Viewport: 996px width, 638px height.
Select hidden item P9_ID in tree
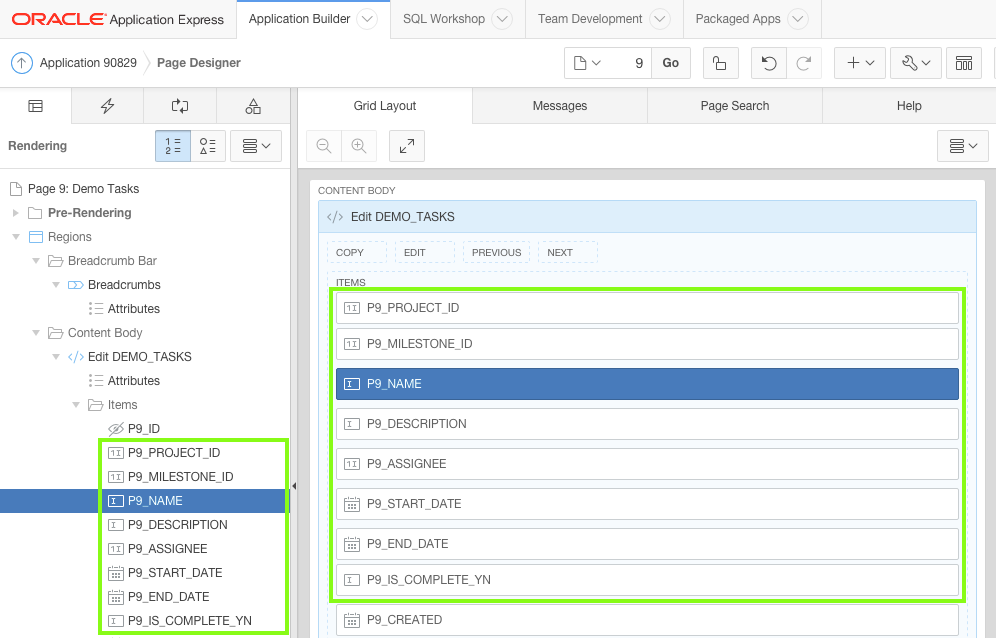click(x=144, y=429)
